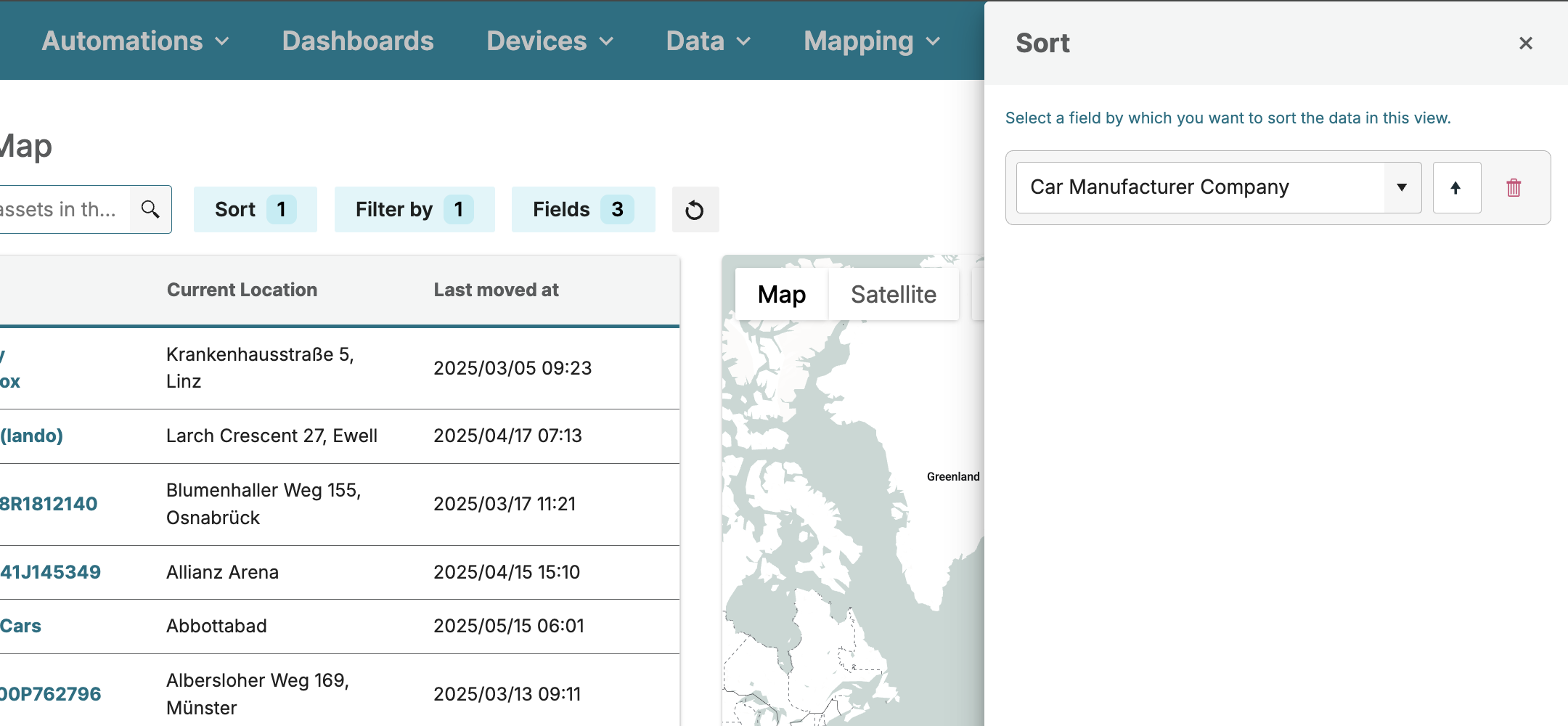
Task: Open the Car Manufacturer Company dropdown
Action: (1218, 188)
